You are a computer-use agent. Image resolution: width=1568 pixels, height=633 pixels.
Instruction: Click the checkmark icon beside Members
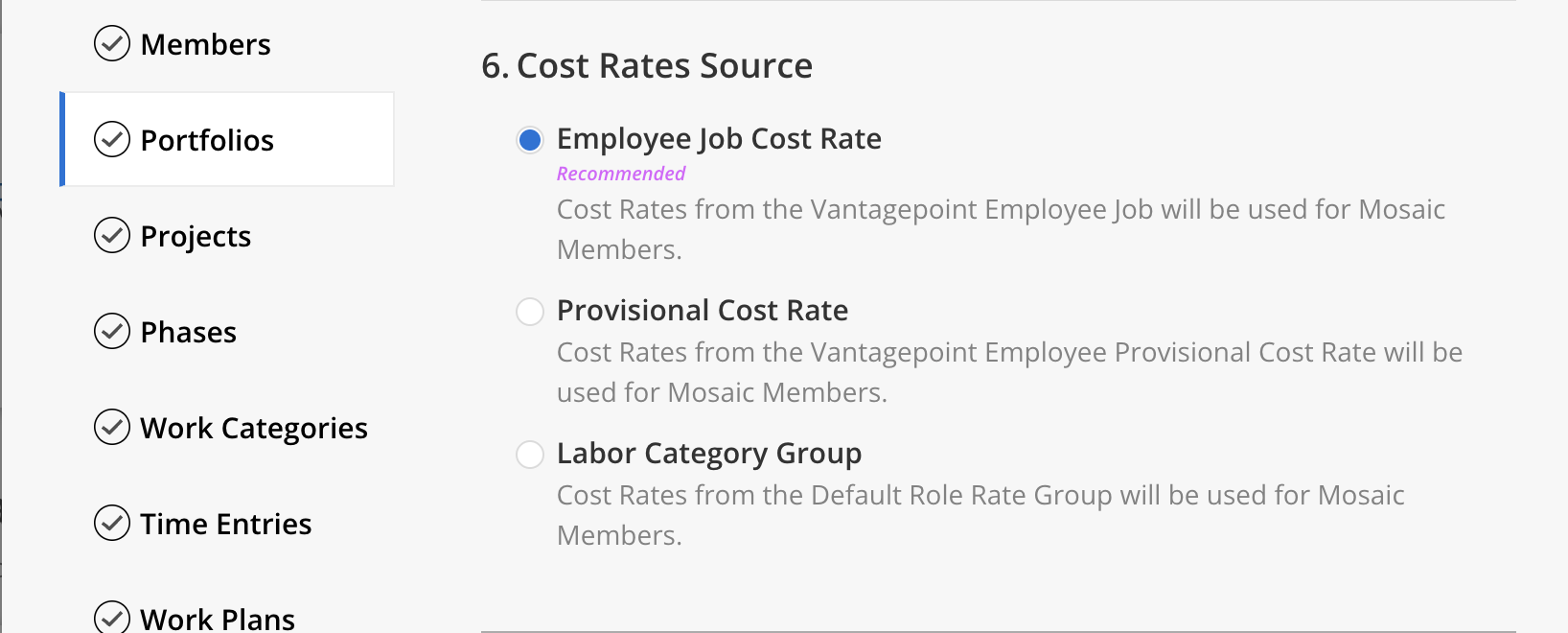[x=112, y=43]
